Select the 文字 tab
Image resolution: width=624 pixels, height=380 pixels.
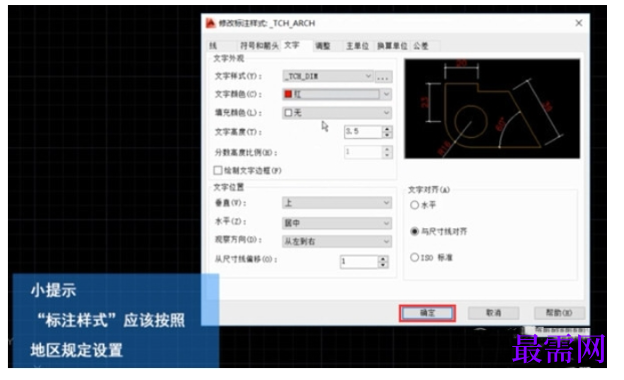[292, 45]
